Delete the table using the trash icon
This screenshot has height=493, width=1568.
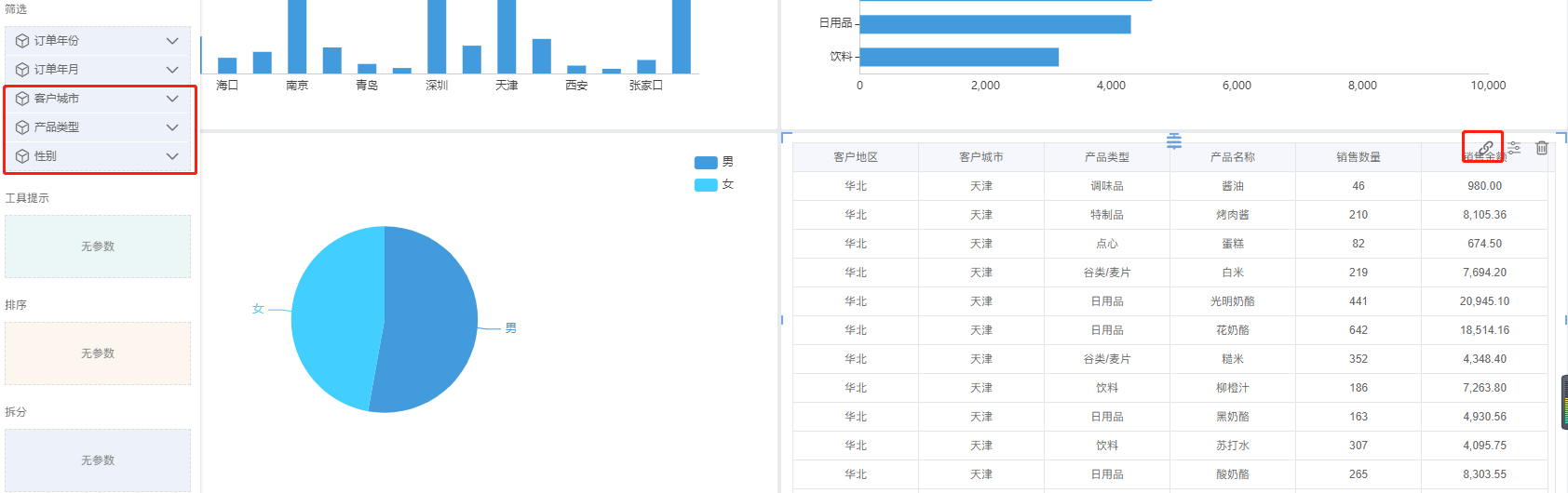click(x=1542, y=148)
